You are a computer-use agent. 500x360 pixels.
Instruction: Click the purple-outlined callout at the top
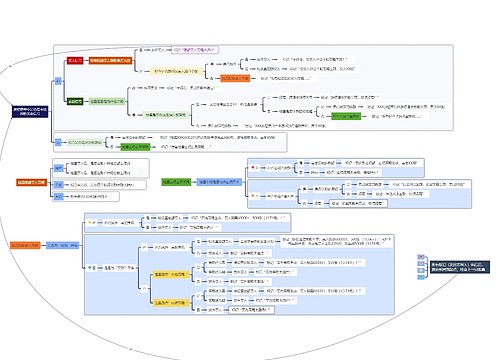(195, 50)
